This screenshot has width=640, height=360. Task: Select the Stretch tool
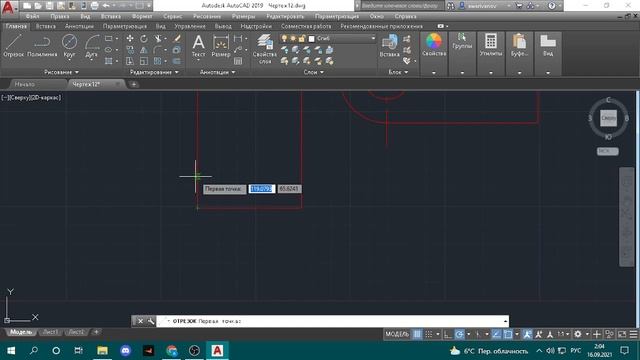pyautogui.click(x=130, y=61)
